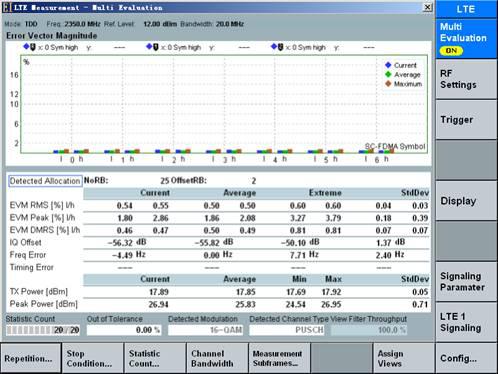This screenshot has height=374, width=498.
Task: Click the IQ Offset current value -56.32 dB
Action: point(127,242)
